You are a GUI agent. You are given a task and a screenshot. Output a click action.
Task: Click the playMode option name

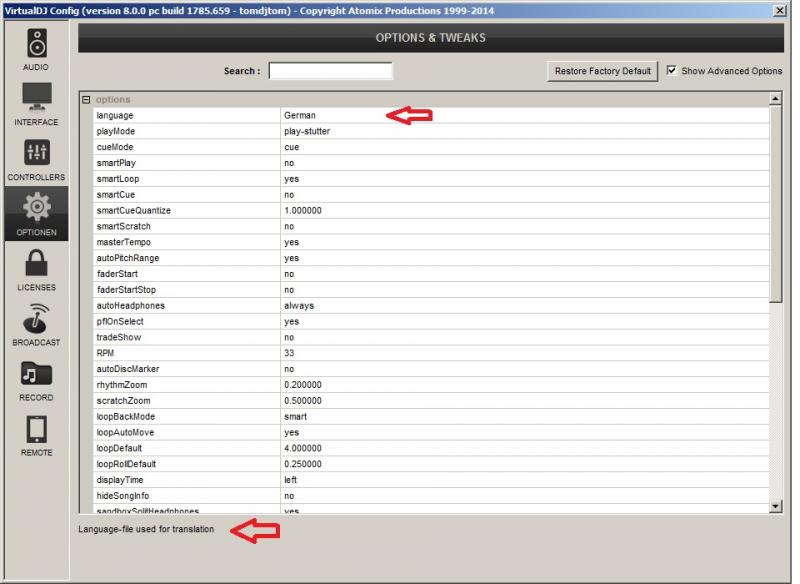tap(116, 131)
